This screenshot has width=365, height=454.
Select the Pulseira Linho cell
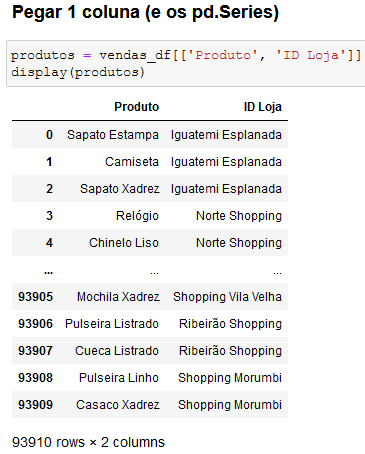coord(119,378)
